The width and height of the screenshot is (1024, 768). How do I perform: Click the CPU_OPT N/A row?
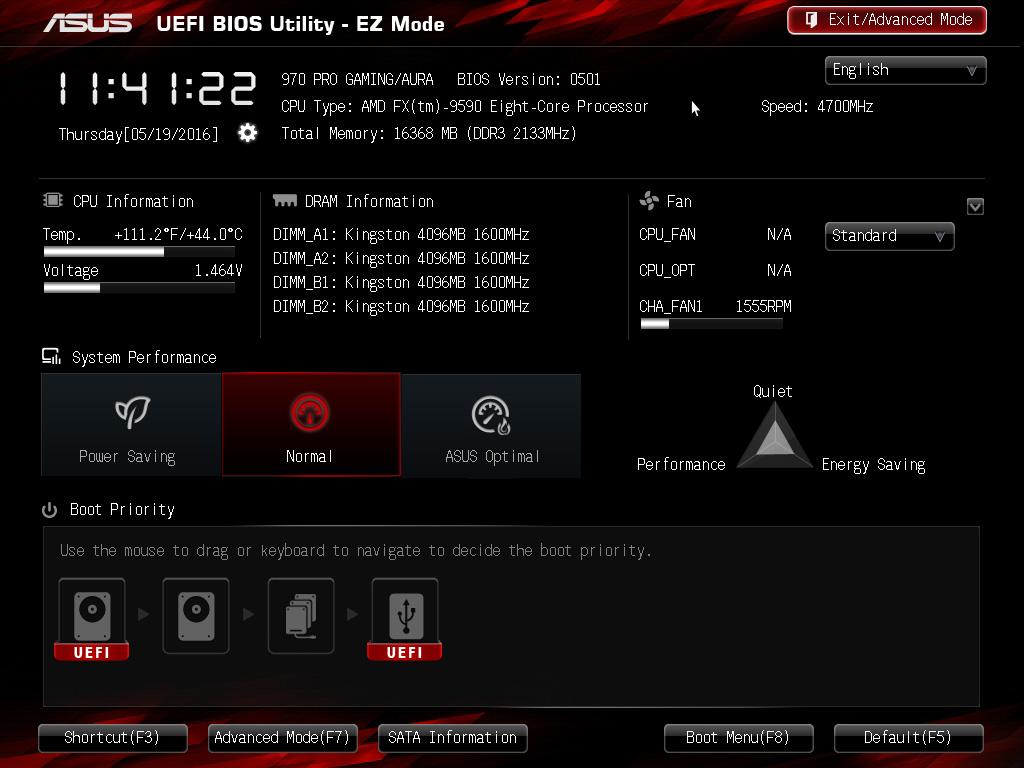(x=715, y=270)
